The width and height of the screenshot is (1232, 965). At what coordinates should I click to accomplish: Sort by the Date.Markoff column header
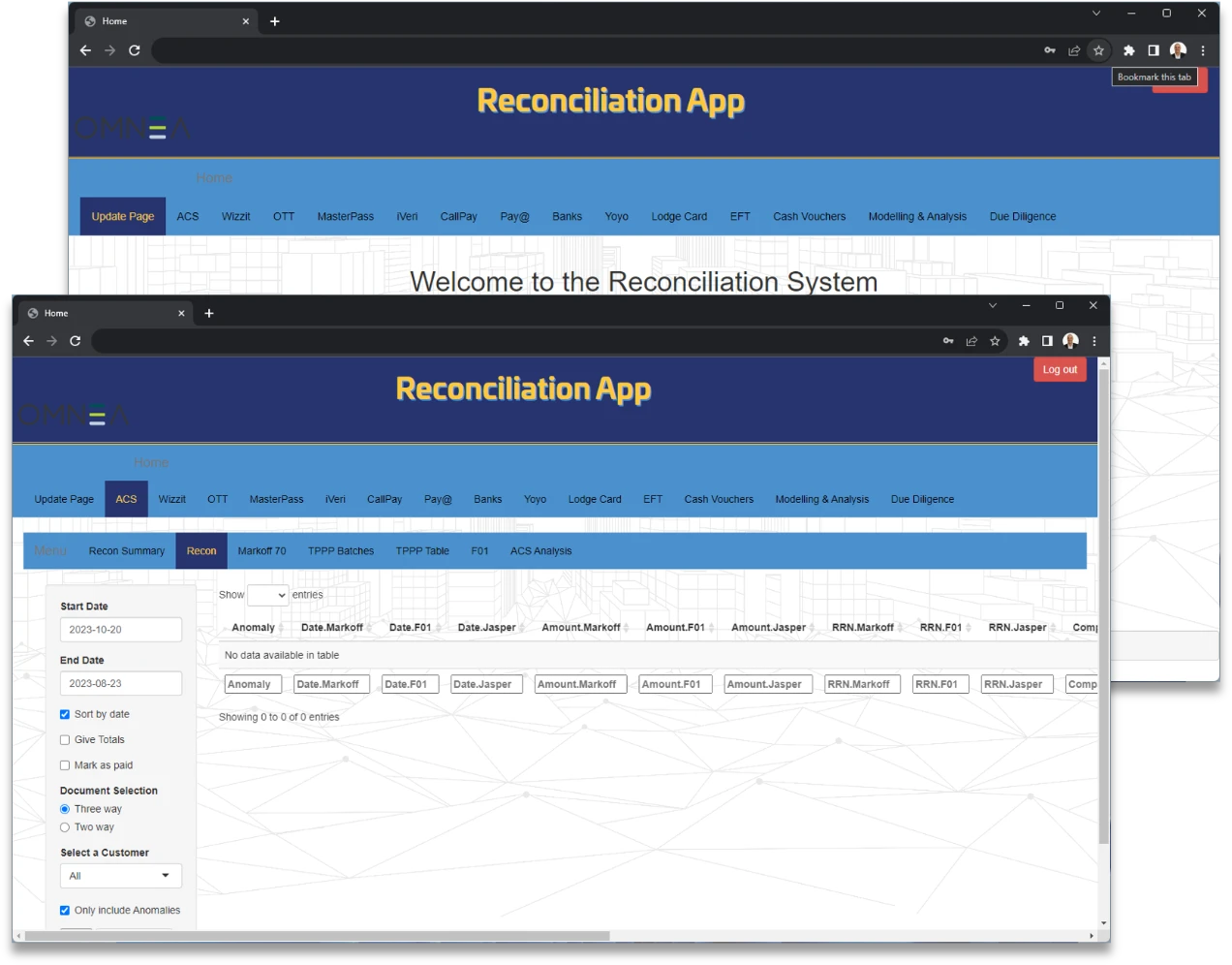click(x=332, y=628)
